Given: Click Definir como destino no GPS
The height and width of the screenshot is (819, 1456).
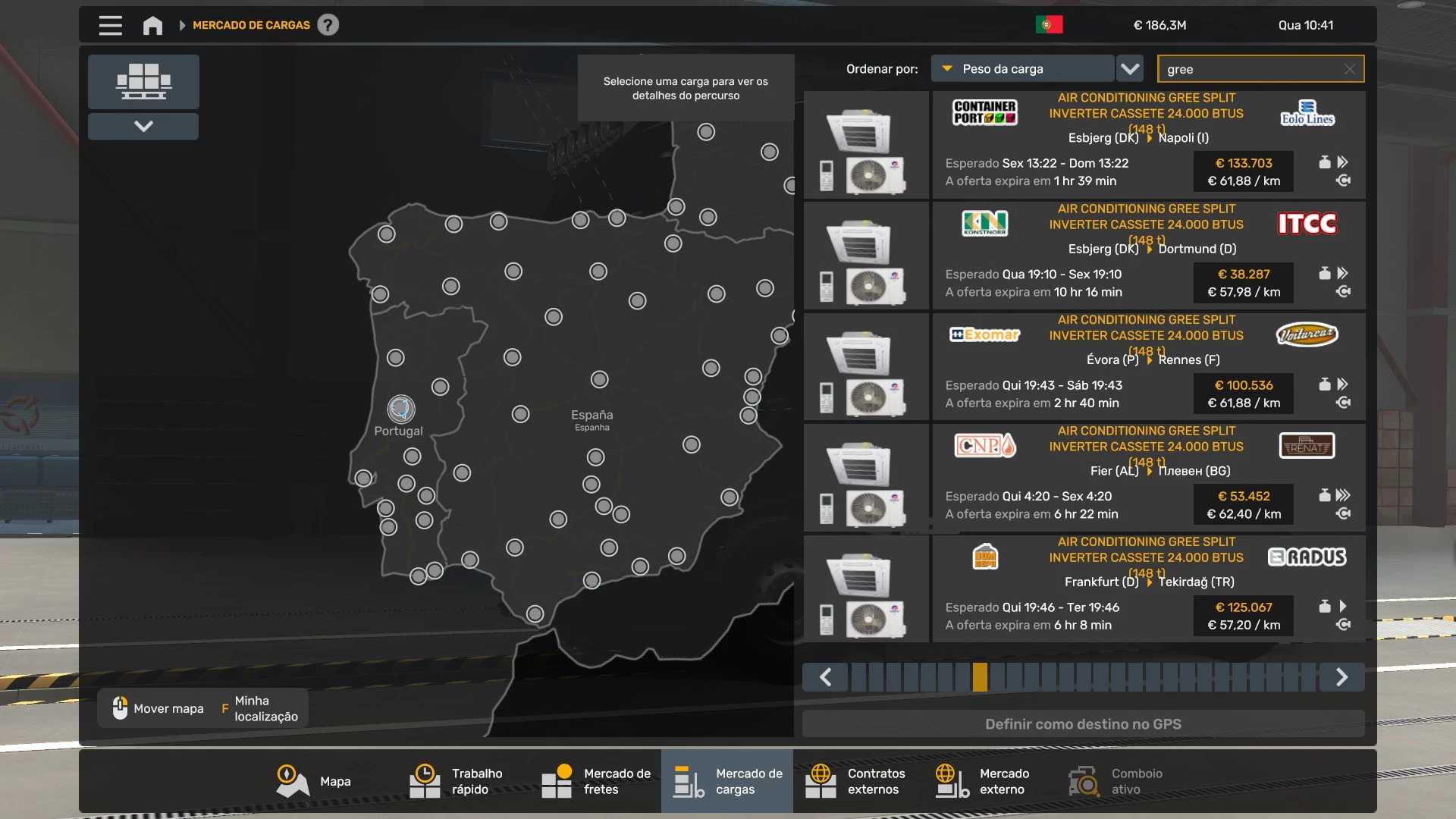Looking at the screenshot, I should pyautogui.click(x=1083, y=724).
